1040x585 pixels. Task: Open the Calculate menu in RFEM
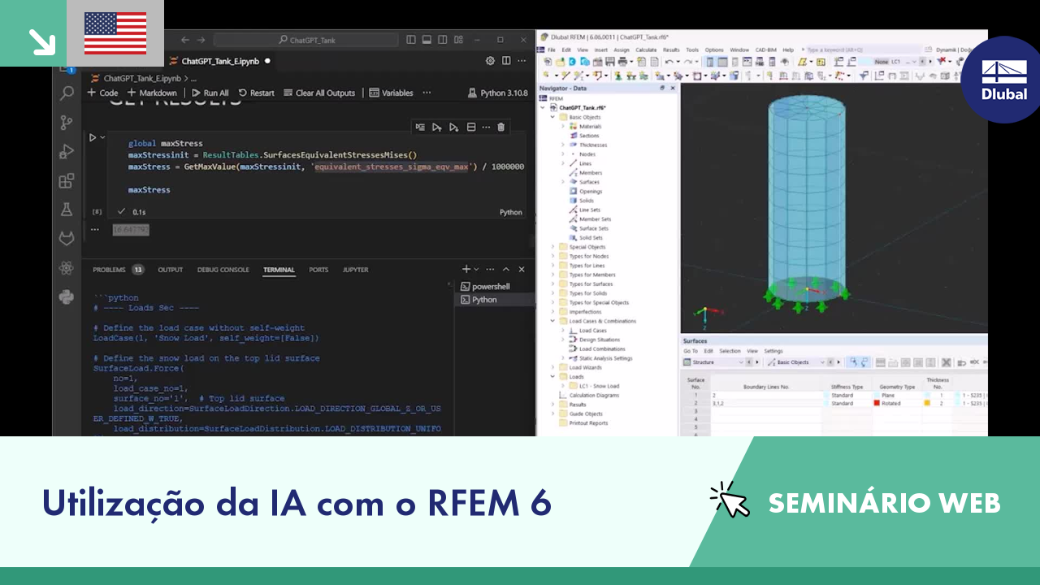point(645,50)
